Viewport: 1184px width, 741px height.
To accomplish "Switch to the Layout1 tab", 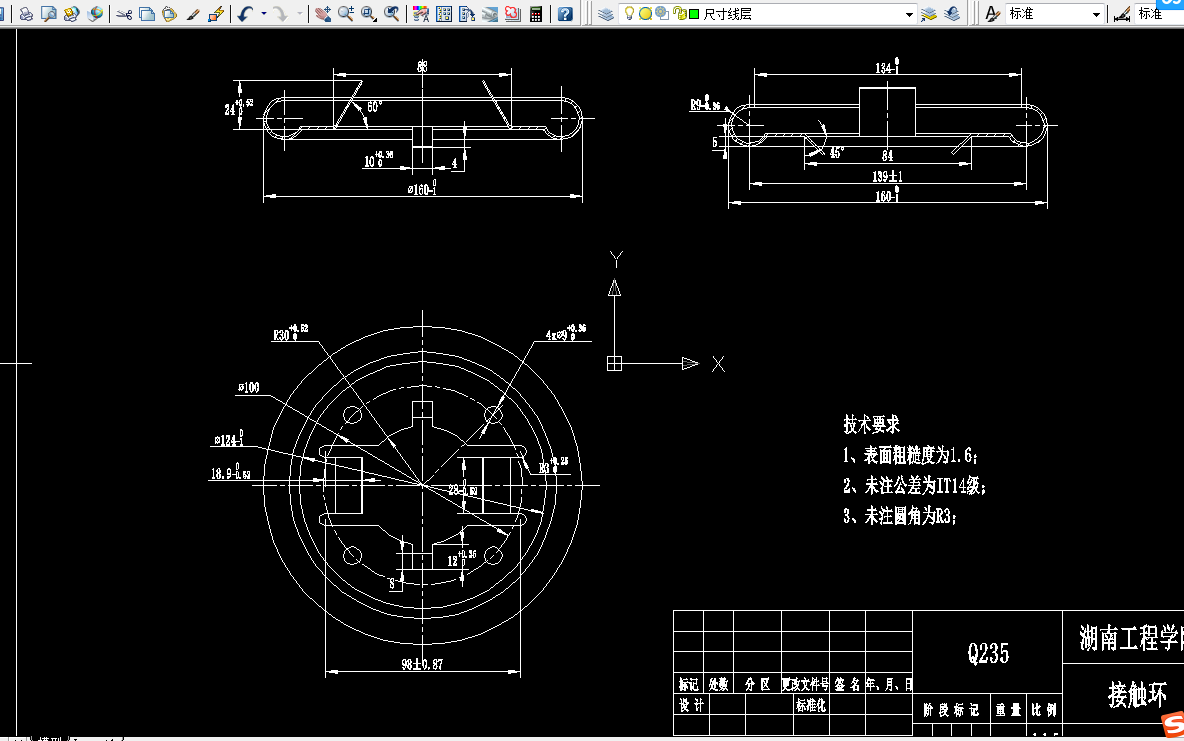I will tap(95, 736).
